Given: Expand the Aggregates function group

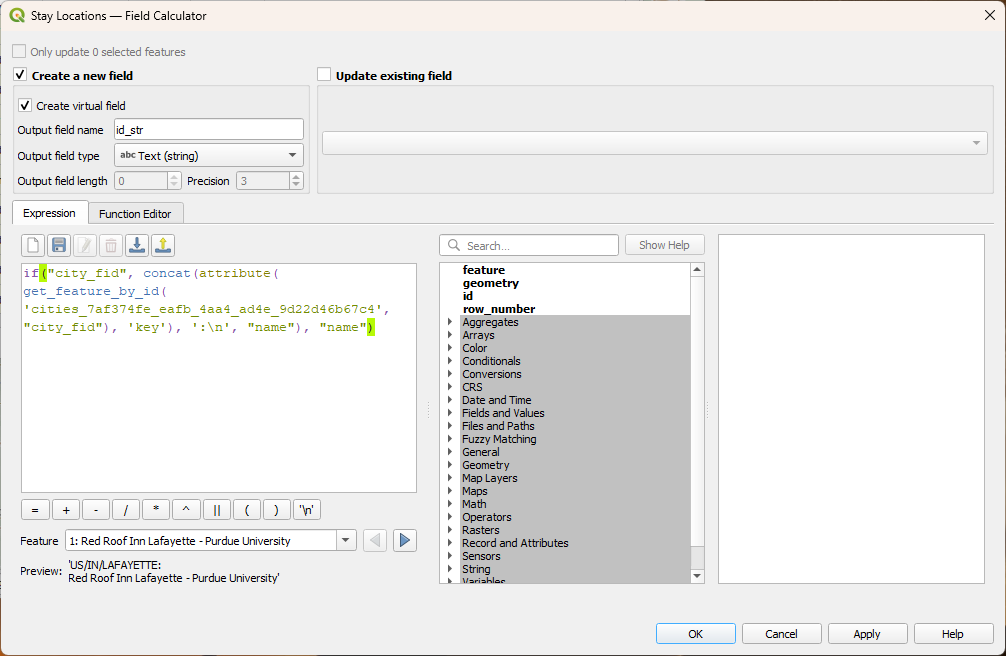Looking at the screenshot, I should [x=450, y=323].
